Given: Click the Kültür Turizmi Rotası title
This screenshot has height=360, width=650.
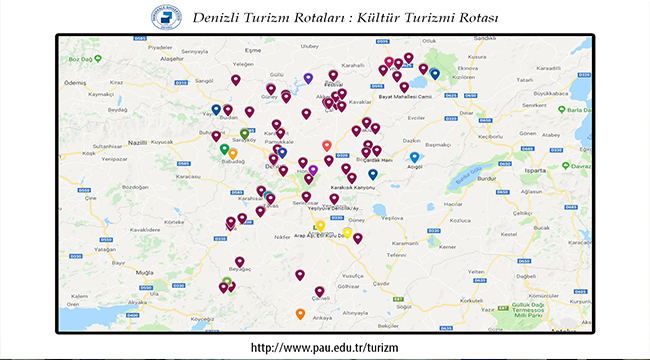Looking at the screenshot, I should (428, 18).
